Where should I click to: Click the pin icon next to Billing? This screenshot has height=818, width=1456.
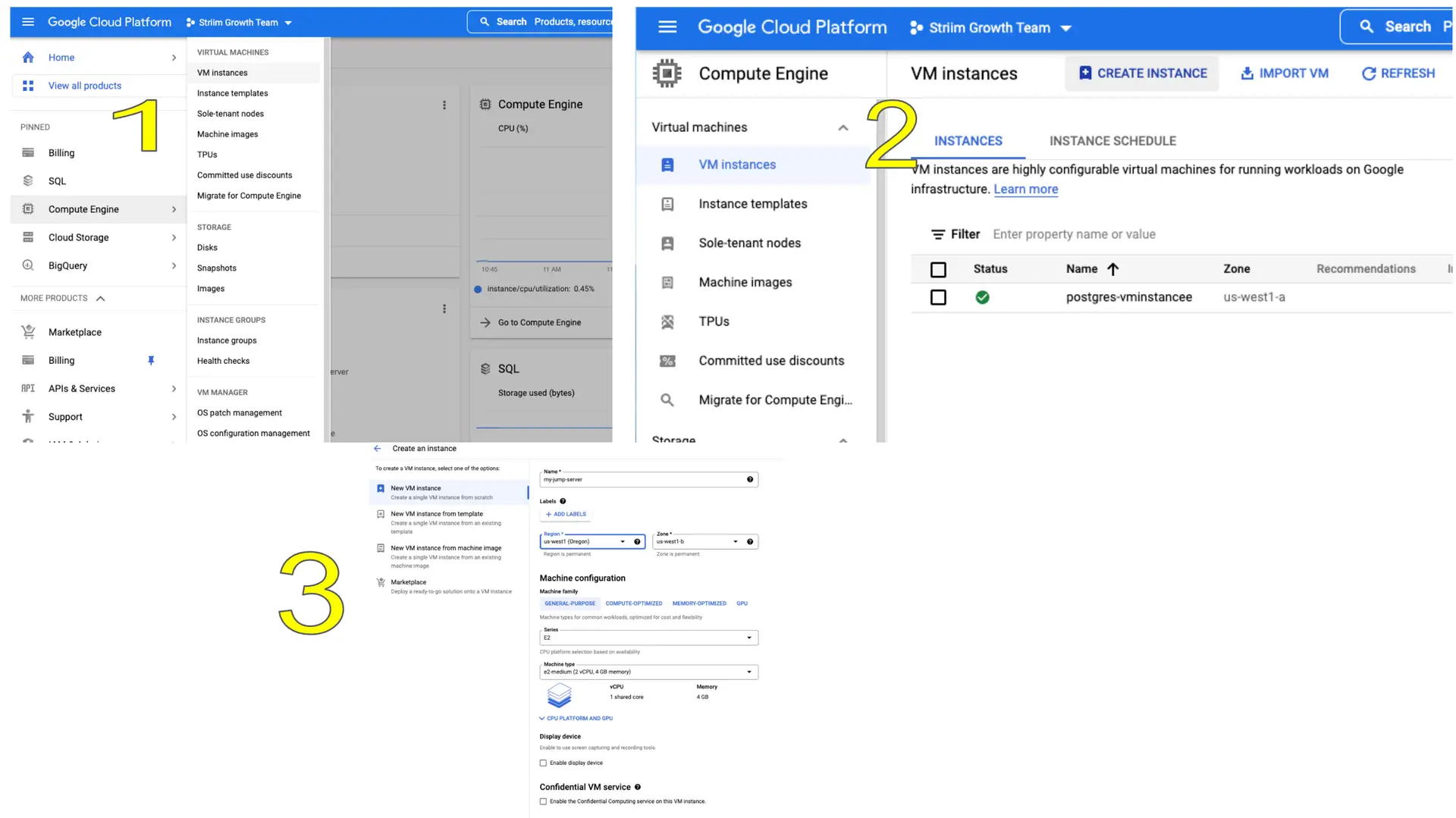point(151,361)
